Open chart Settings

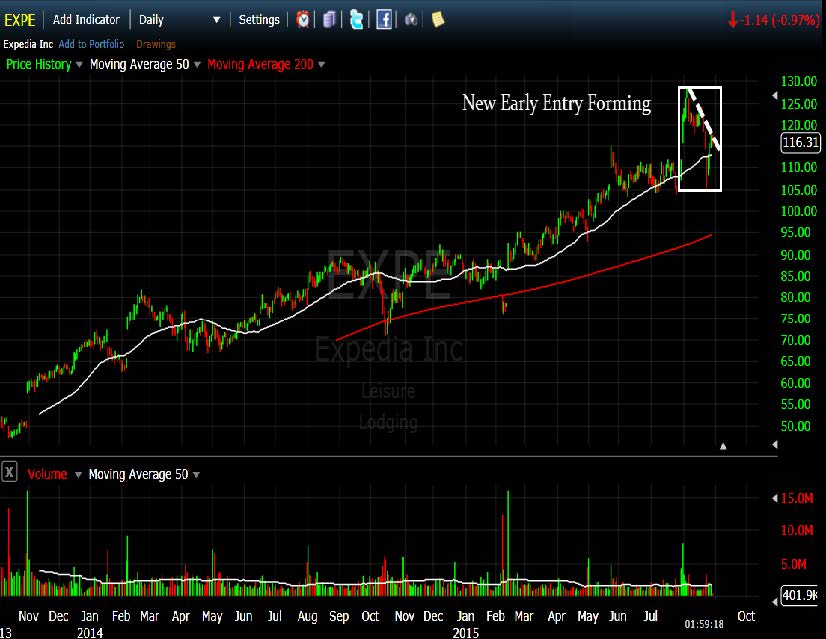(259, 20)
